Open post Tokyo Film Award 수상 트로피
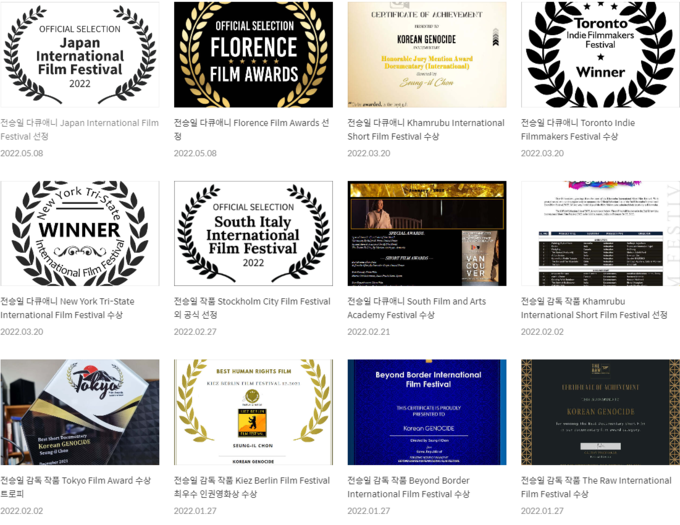 [75, 487]
